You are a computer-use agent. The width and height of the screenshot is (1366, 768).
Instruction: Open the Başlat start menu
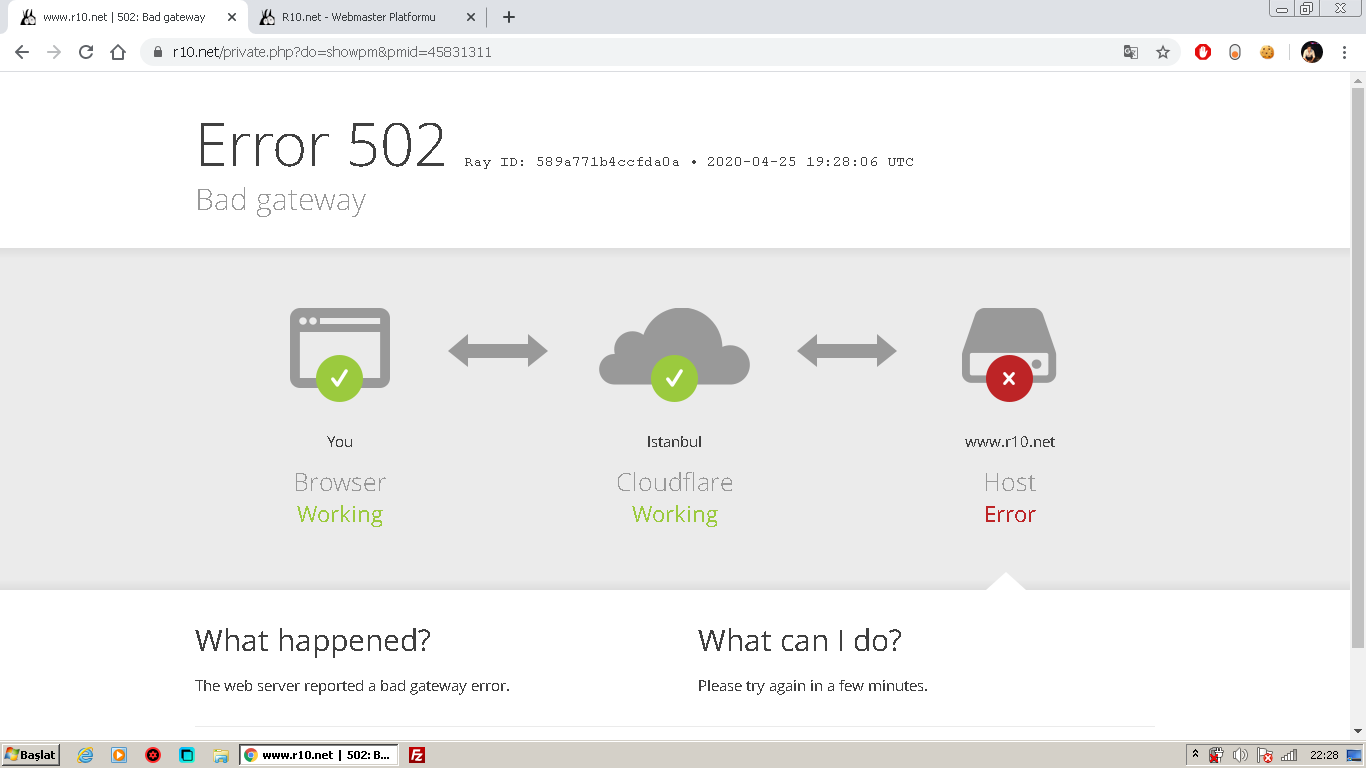[31, 755]
